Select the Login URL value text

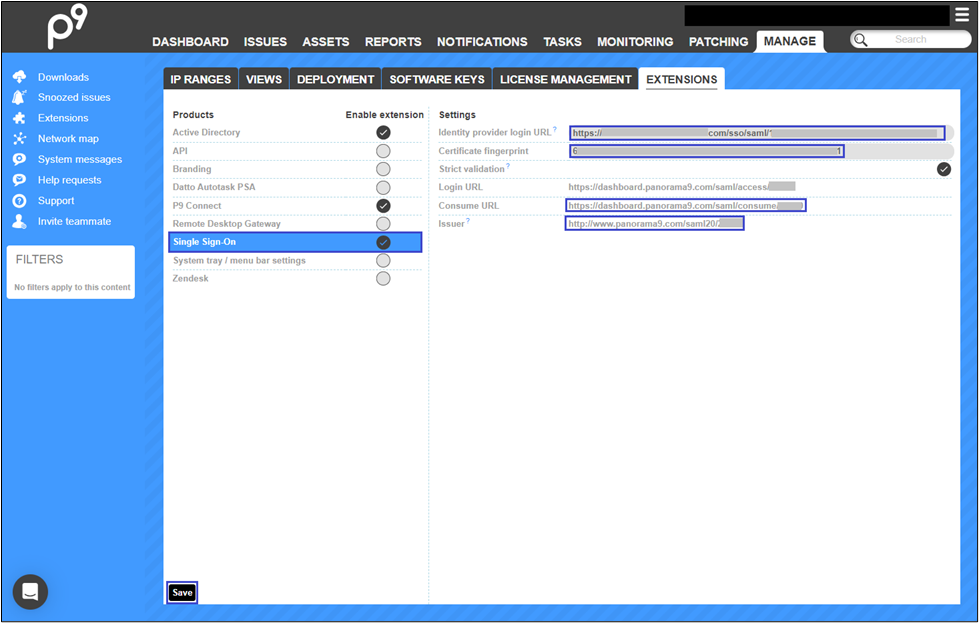click(x=681, y=187)
